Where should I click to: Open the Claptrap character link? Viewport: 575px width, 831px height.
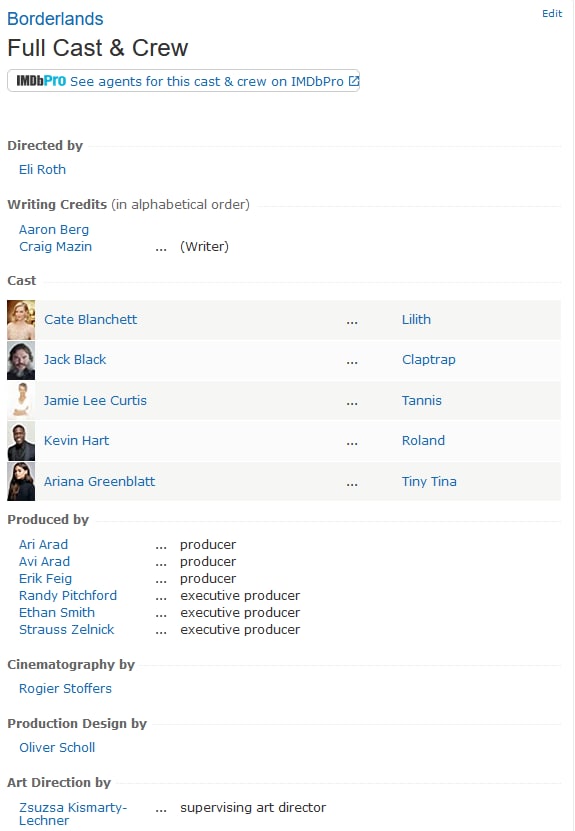pyautogui.click(x=429, y=360)
